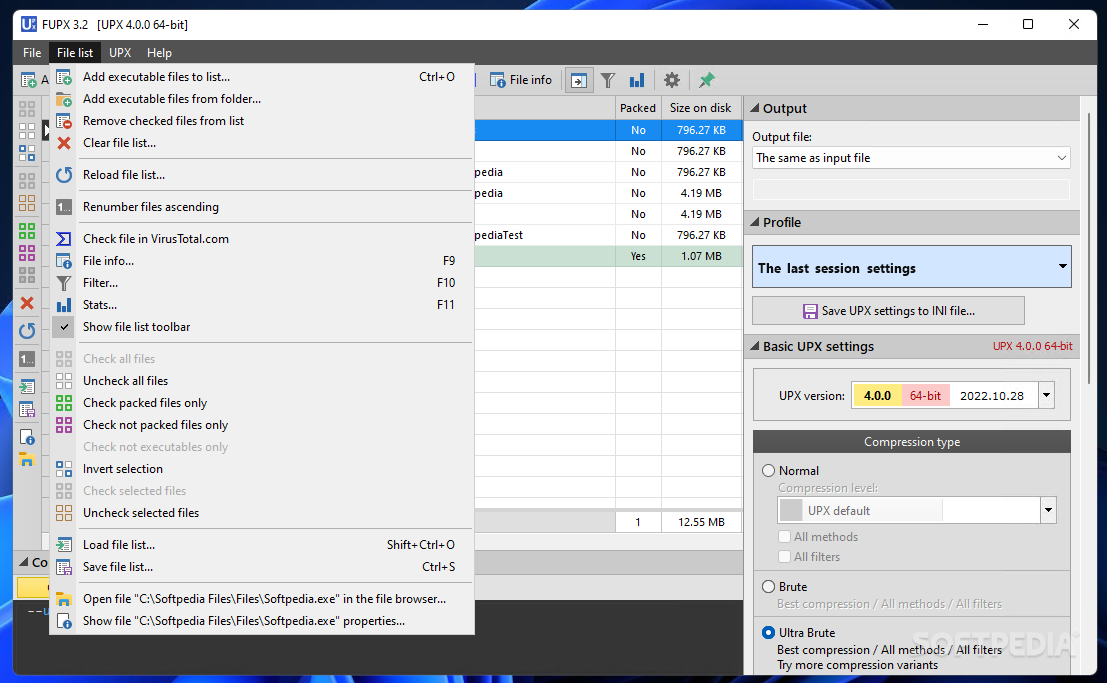Select Stats menu entry
This screenshot has height=683, width=1107.
click(261, 304)
